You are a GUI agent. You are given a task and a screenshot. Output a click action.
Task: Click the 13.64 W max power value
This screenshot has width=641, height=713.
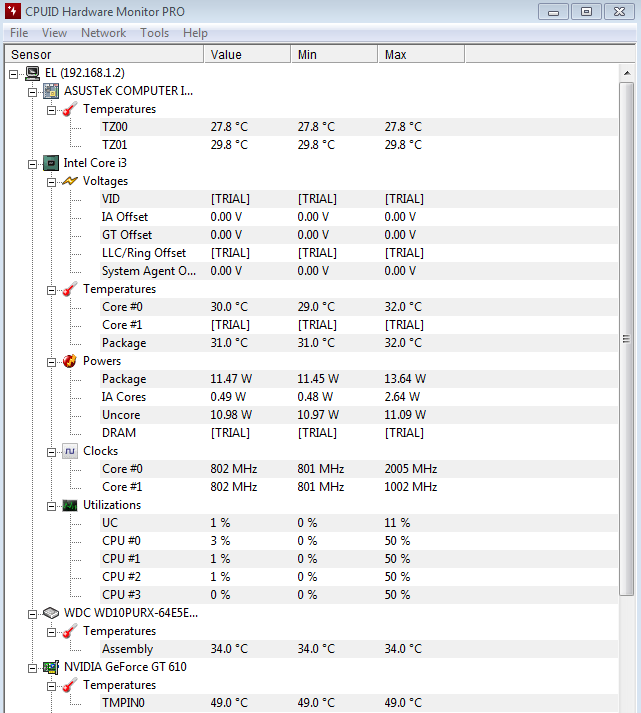[x=406, y=379]
